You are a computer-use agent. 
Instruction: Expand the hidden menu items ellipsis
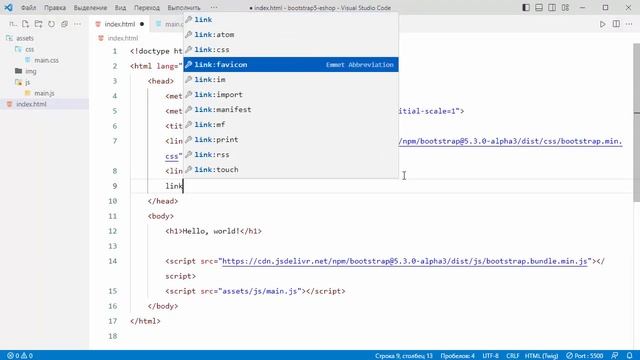[x=214, y=8]
